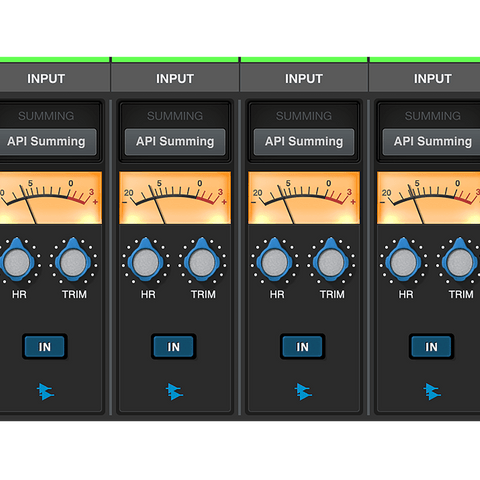
Task: Click the HR knob on the leftmost strip
Action: [x=17, y=262]
